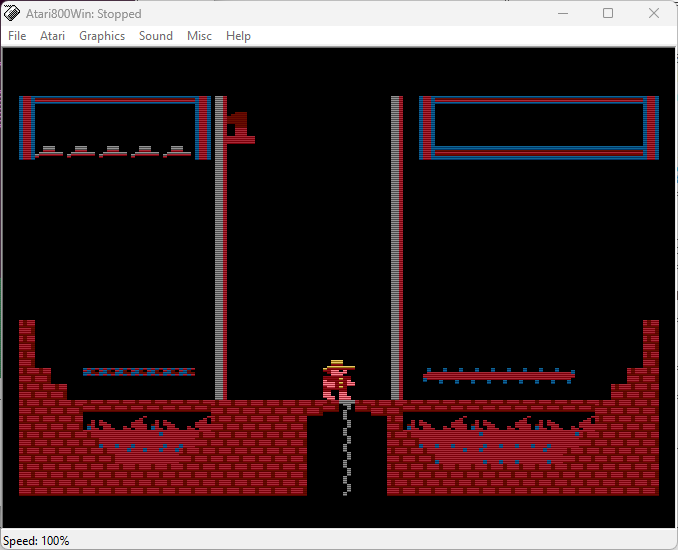Click the Atari800Win app icon in title bar
Viewport: 678px width, 550px height.
coord(12,13)
